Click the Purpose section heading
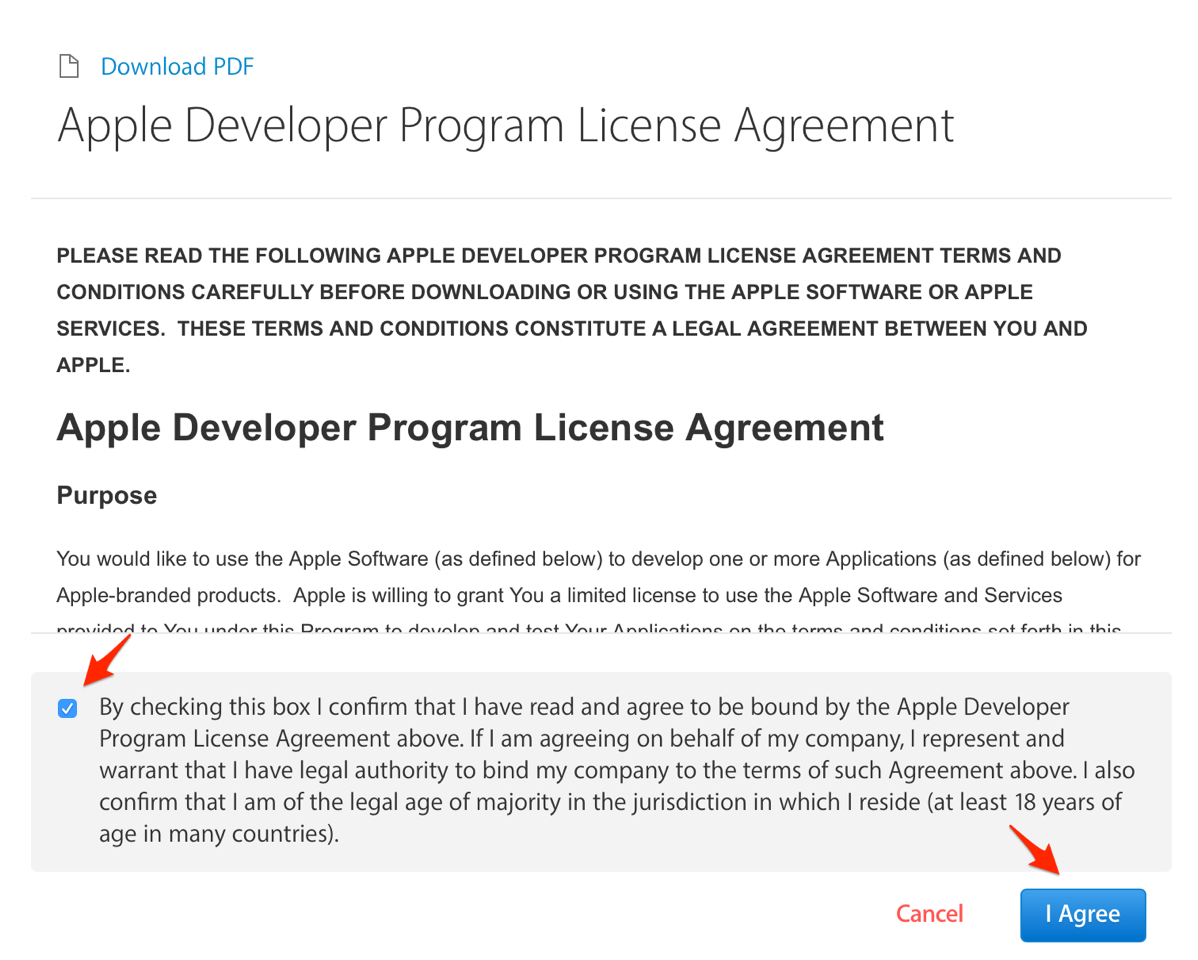This screenshot has width=1198, height=960. coord(107,495)
